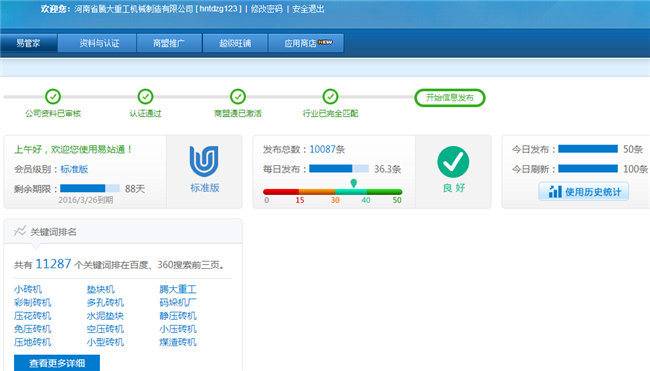
Task: Open keyword 小砖机
Action: point(28,289)
